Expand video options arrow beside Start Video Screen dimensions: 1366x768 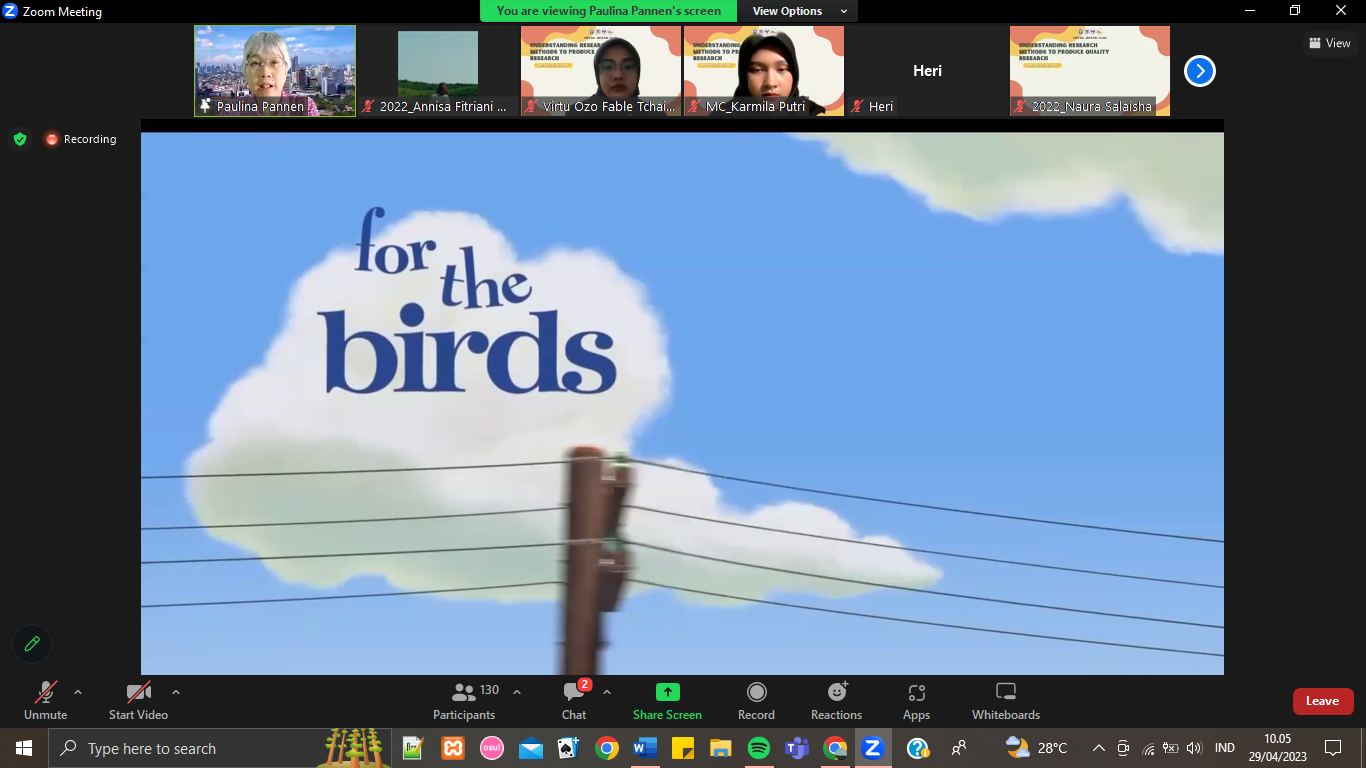coord(176,692)
